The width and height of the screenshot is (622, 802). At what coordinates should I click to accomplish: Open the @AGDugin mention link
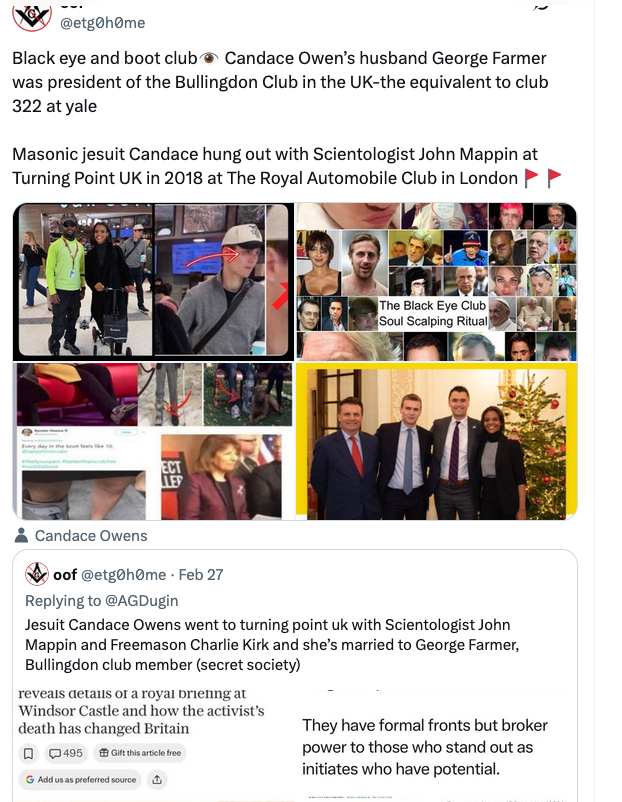click(x=141, y=600)
